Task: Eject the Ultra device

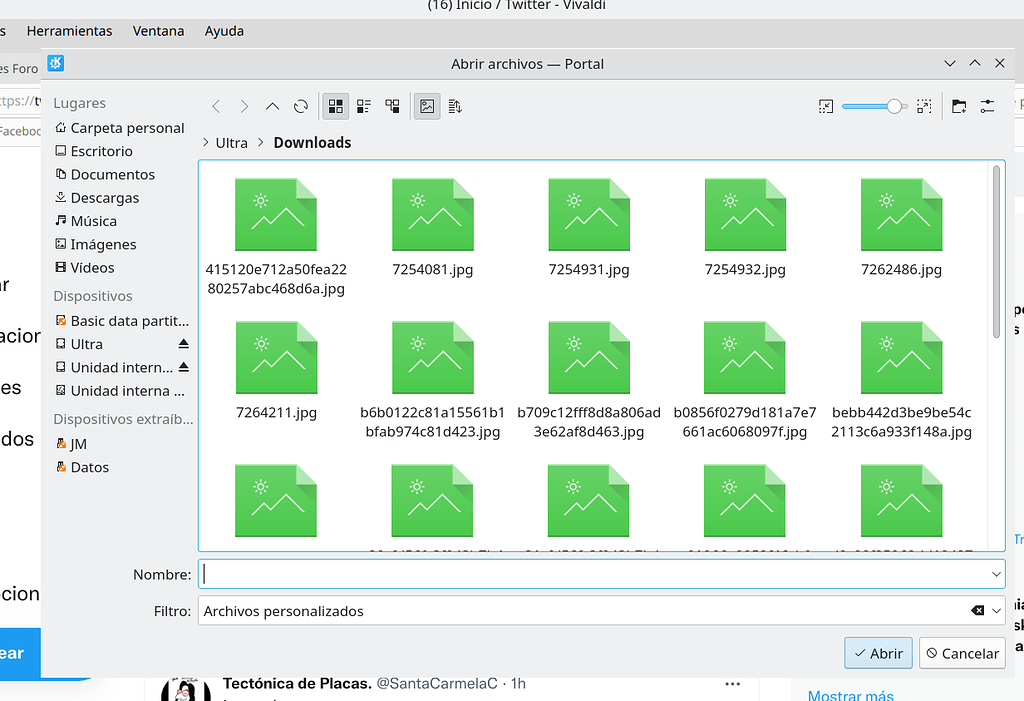Action: (183, 343)
